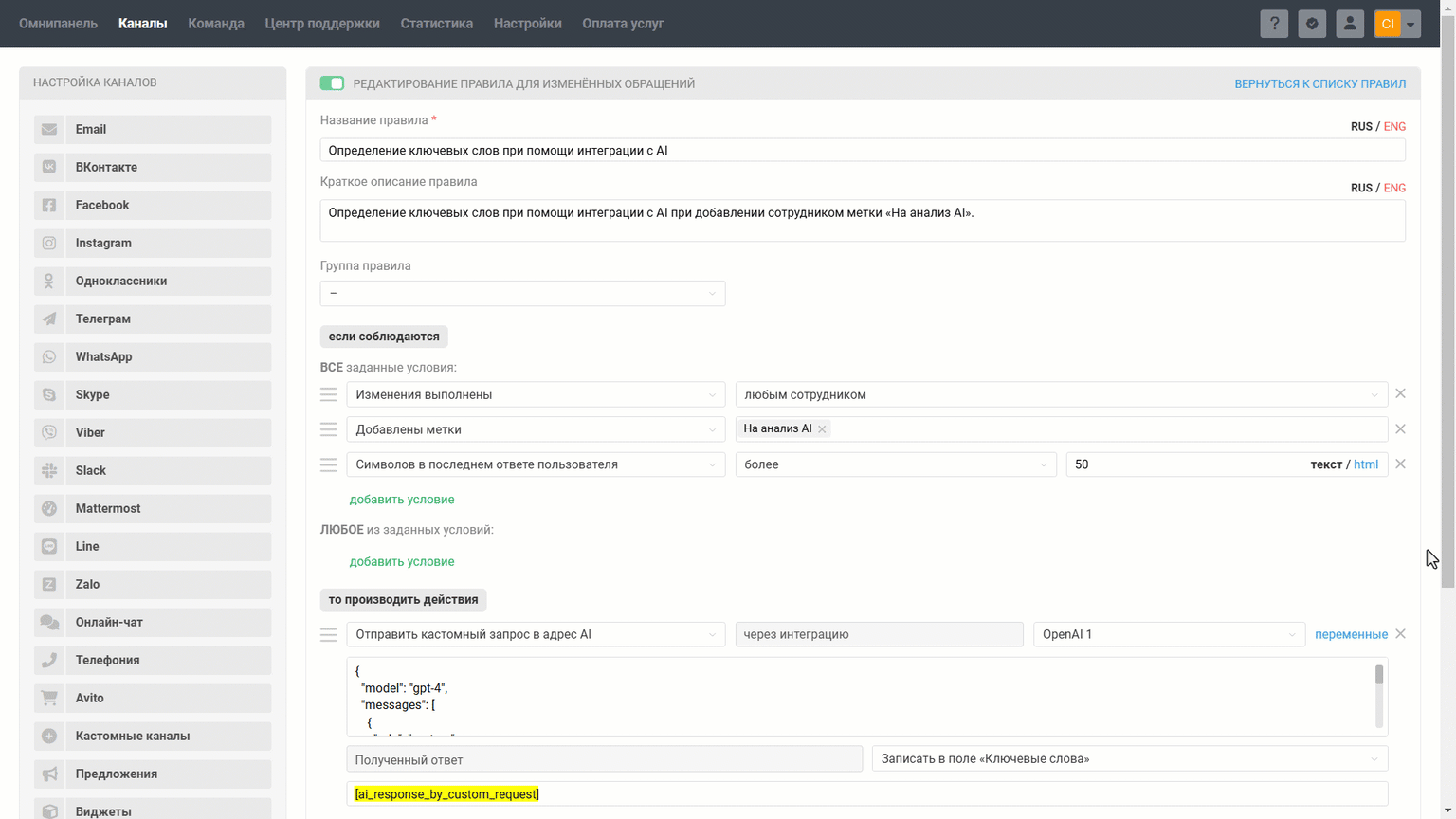The width and height of the screenshot is (1456, 819).
Task: Grab drag handle of Изменения выполнены condition
Action: click(x=329, y=394)
